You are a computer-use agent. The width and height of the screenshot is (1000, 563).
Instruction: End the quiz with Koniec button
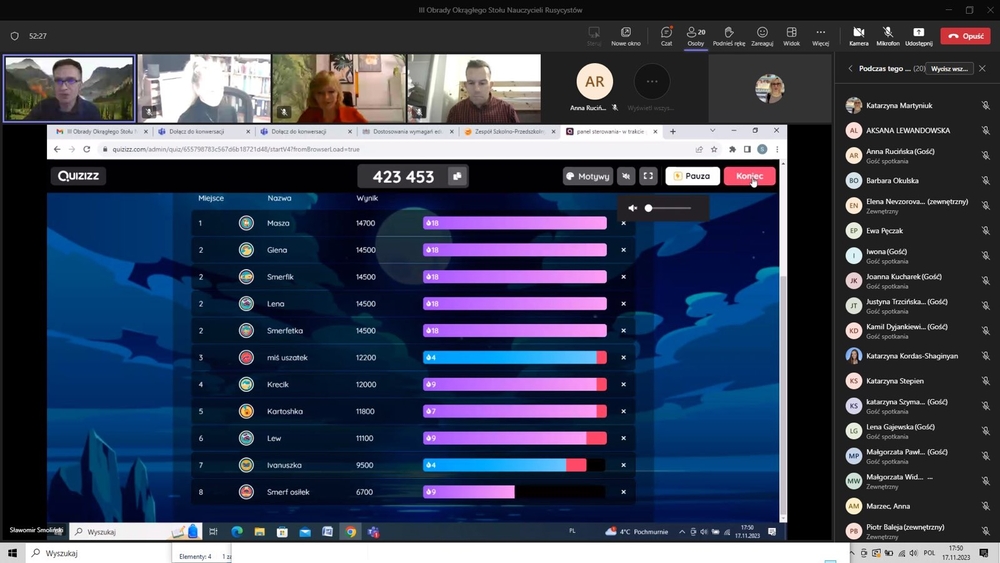coord(749,176)
